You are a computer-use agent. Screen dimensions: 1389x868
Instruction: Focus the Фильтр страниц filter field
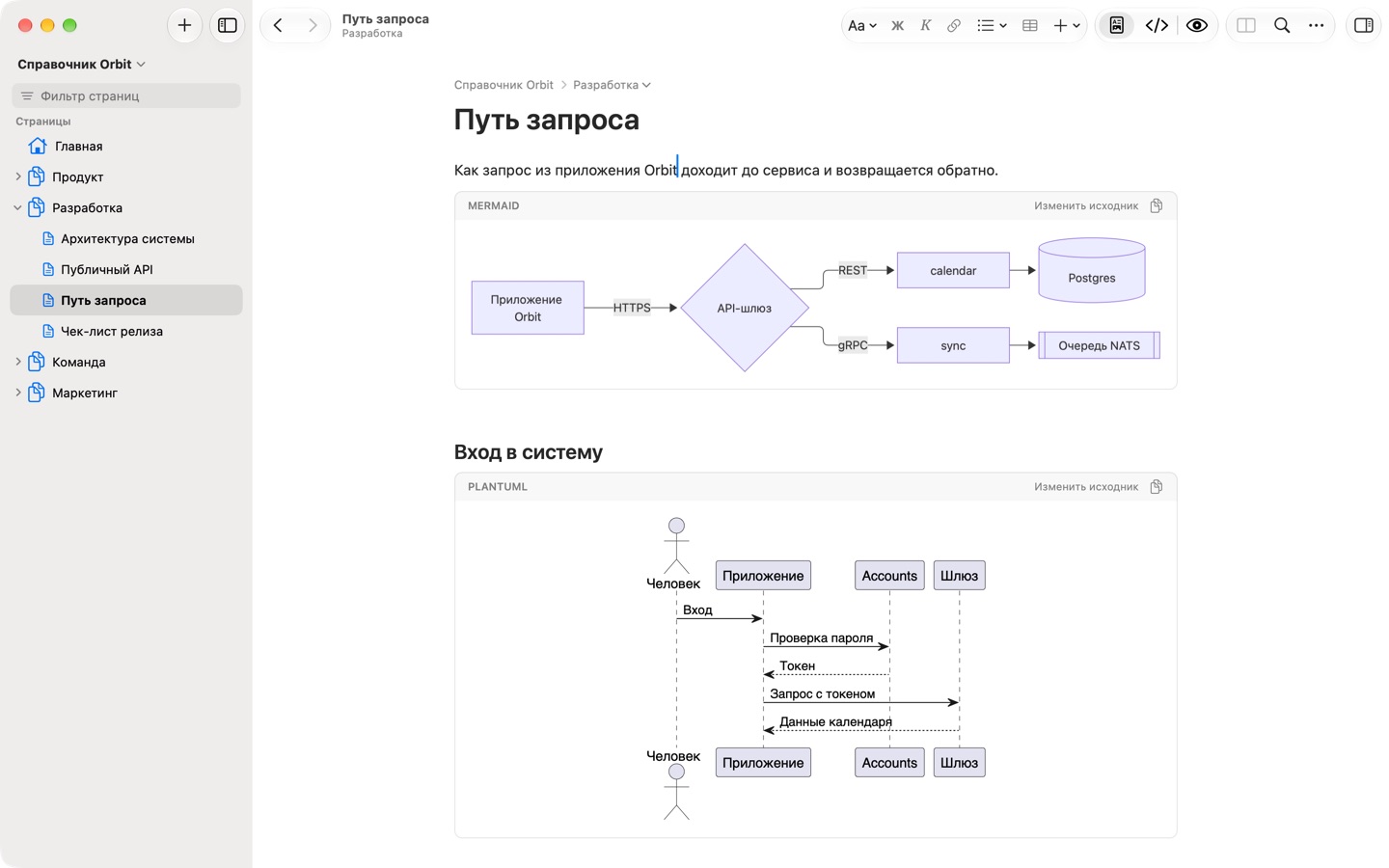click(126, 95)
